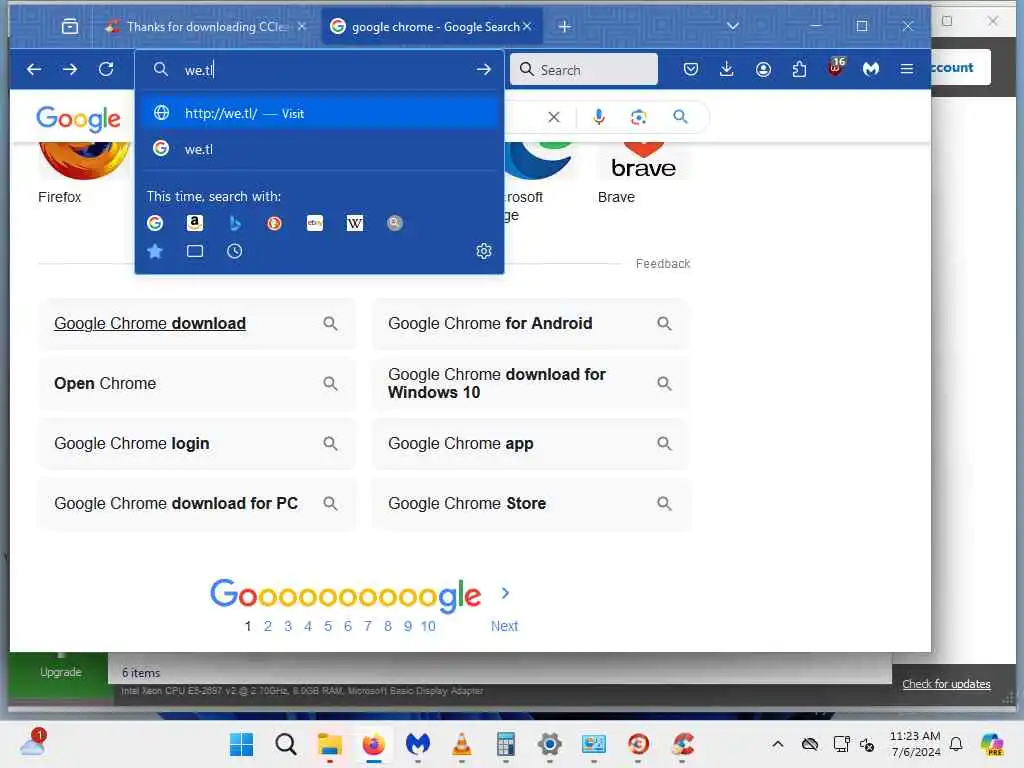Start Google voice search microphone
The width and height of the screenshot is (1024, 768).
[599, 117]
